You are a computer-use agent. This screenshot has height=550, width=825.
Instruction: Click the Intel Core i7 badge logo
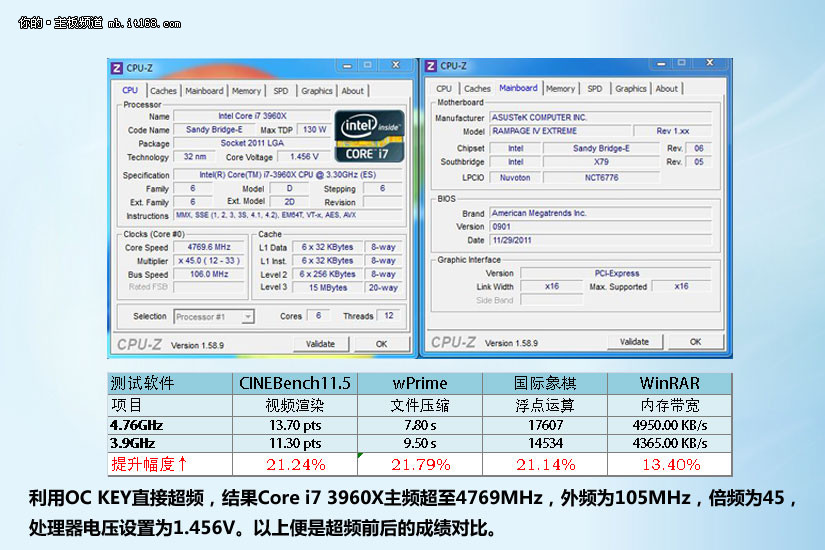coord(369,136)
